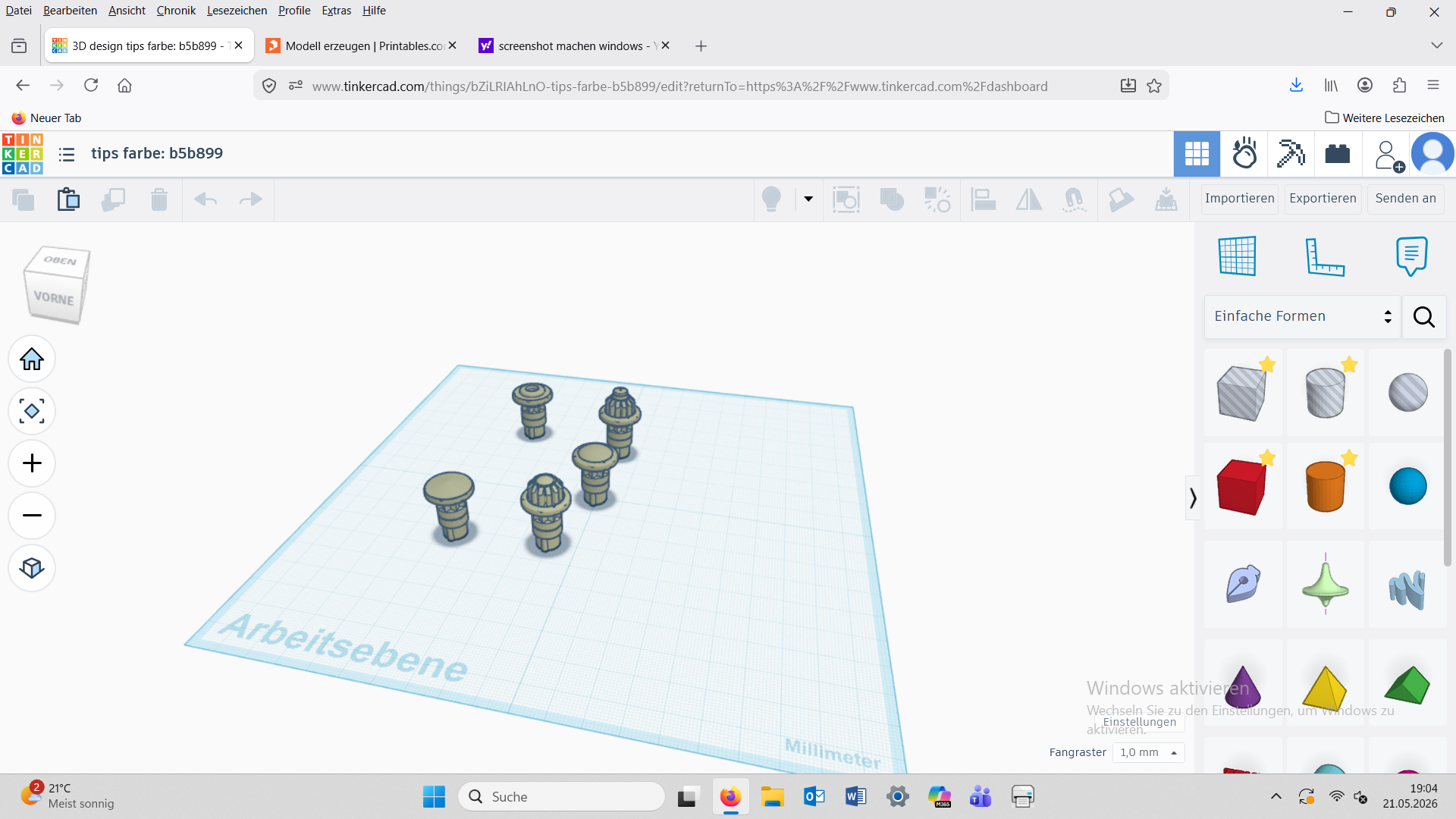
Task: Open the Sim Lab icon
Action: (x=1244, y=154)
